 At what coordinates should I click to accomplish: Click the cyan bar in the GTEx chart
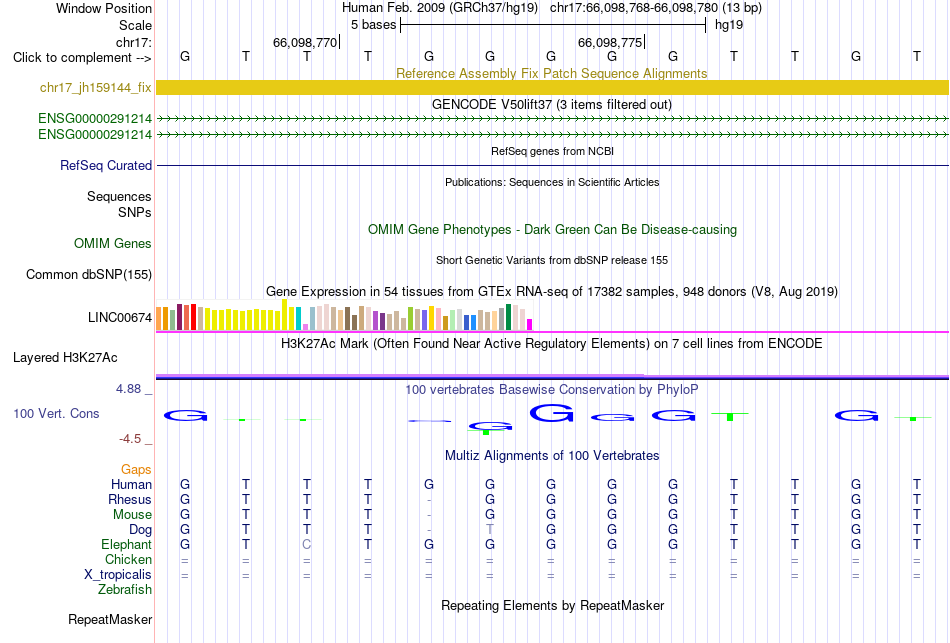(x=299, y=319)
